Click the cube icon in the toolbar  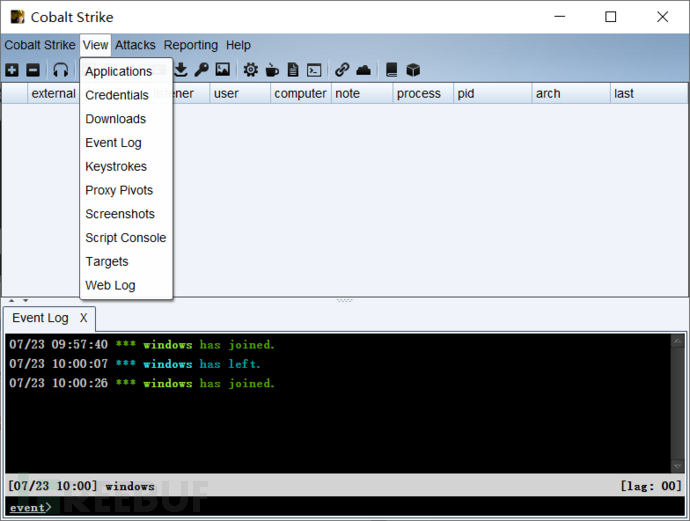413,70
